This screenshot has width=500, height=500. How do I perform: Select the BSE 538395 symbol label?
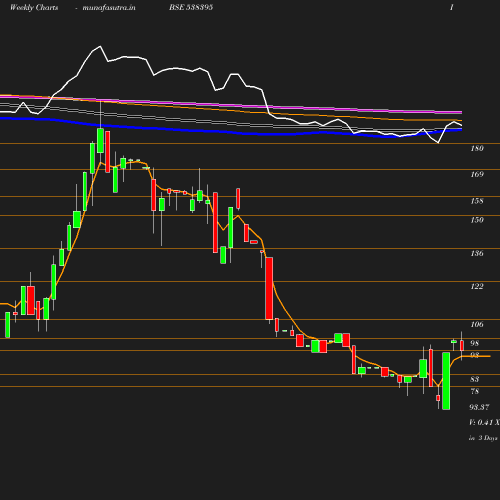[x=191, y=7]
